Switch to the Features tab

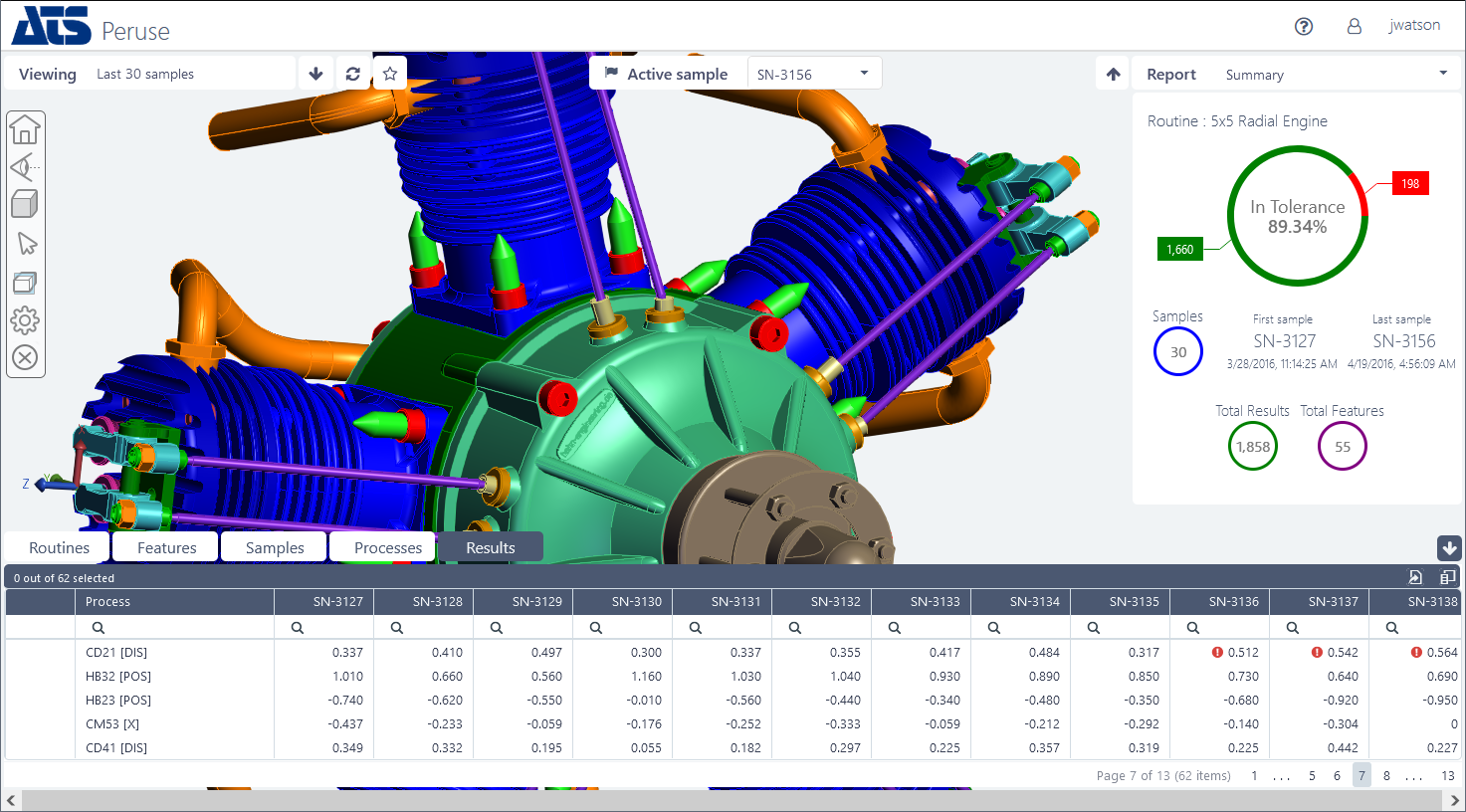(x=166, y=547)
